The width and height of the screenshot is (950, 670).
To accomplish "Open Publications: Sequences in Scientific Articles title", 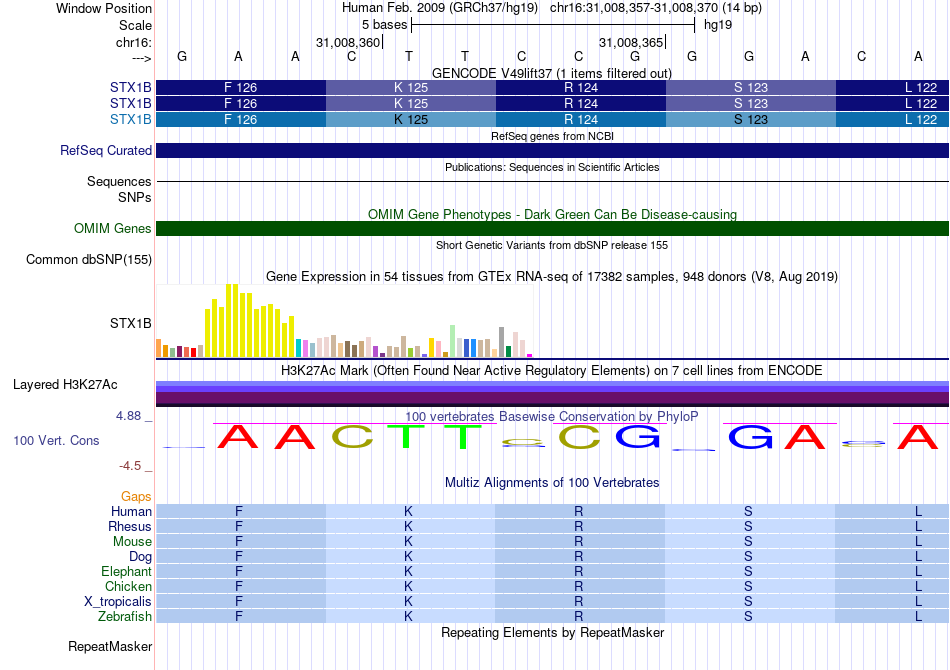I will pyautogui.click(x=552, y=167).
